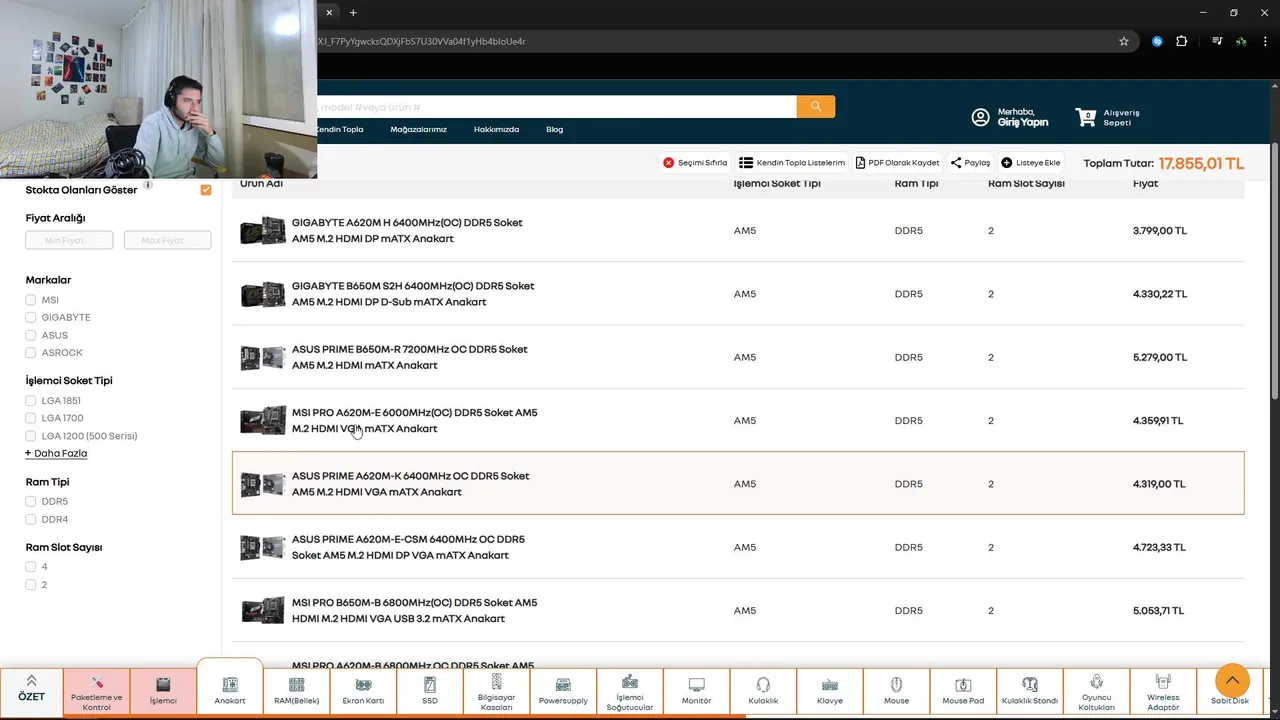
Task: Open the Oyuncu Koltukları category
Action: click(1097, 691)
